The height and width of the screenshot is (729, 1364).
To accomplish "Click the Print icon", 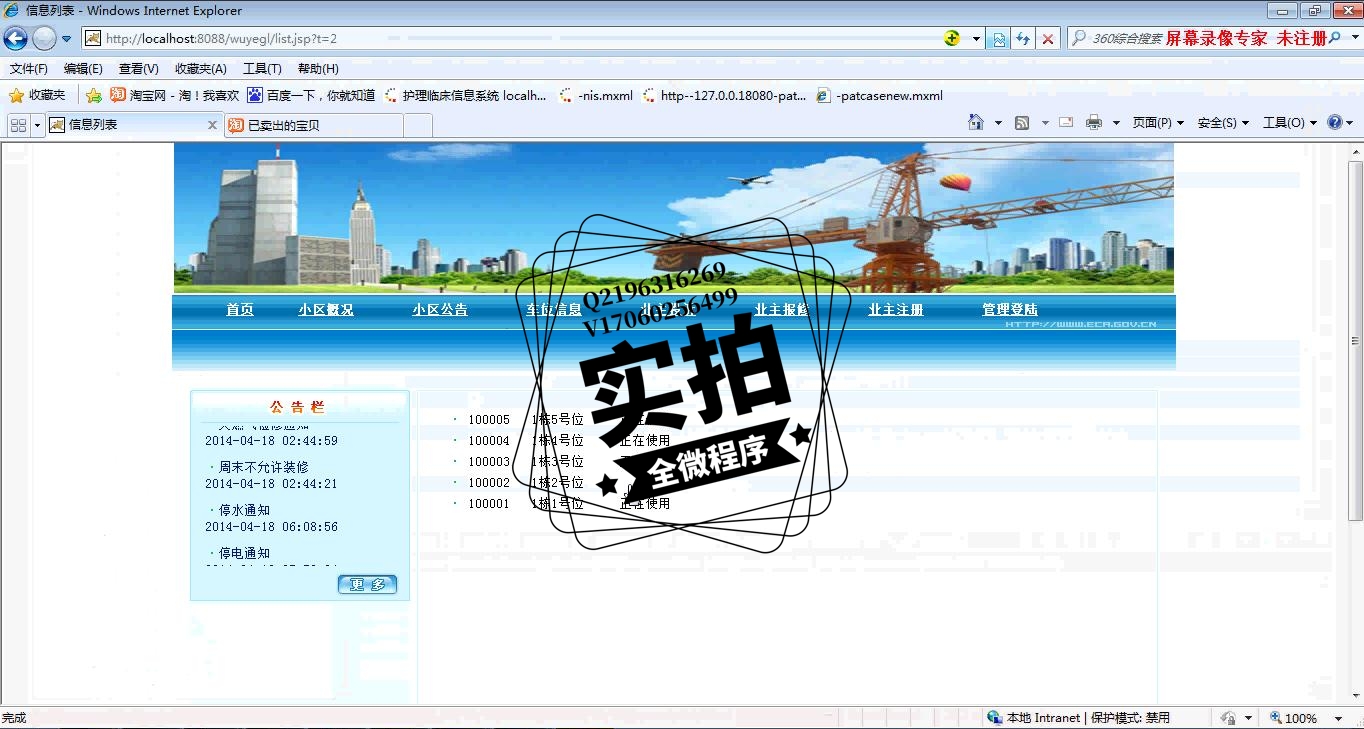I will [x=1094, y=122].
